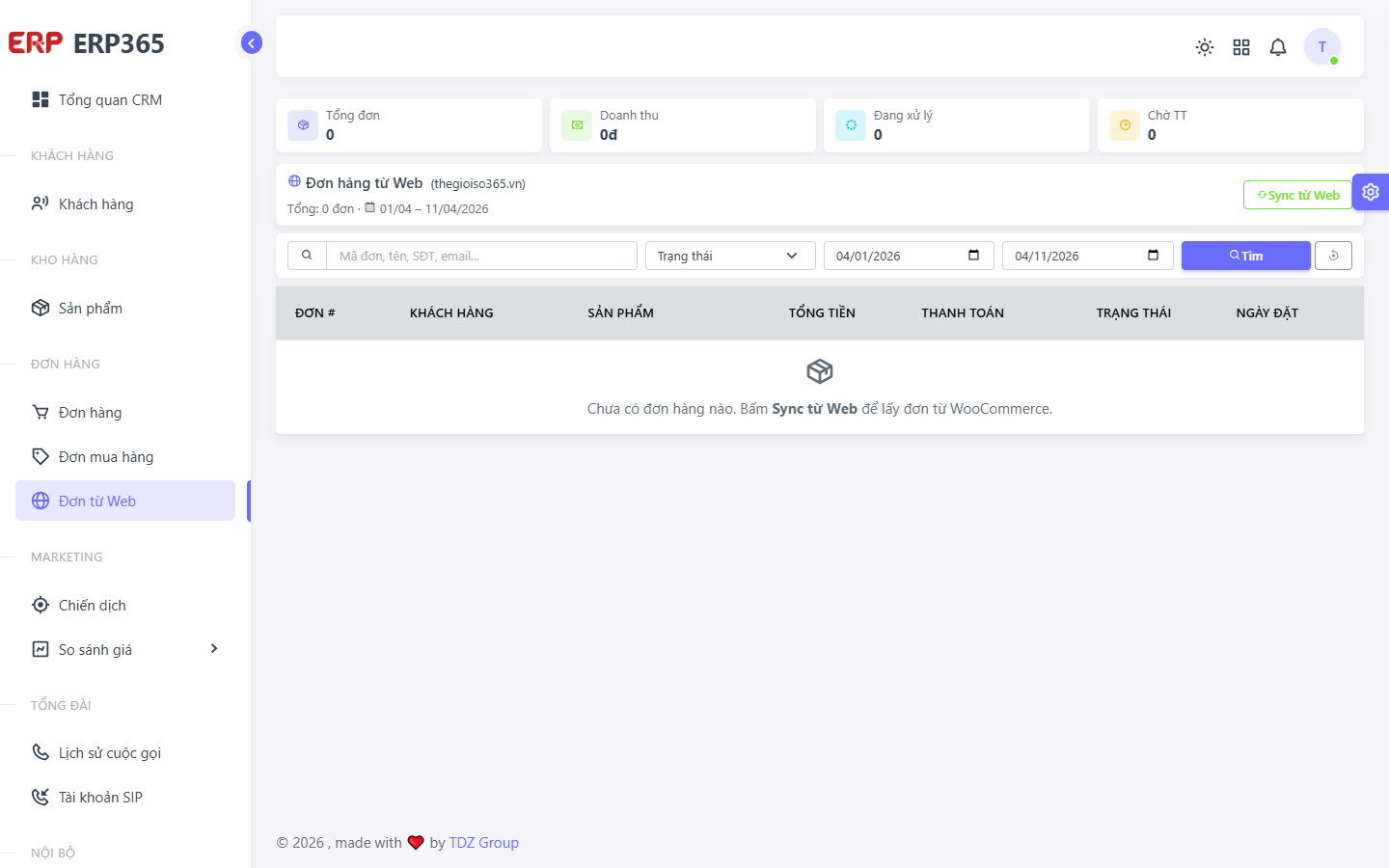The height and width of the screenshot is (868, 1389).
Task: Click the Đang xử lý spinner icon
Action: click(851, 125)
